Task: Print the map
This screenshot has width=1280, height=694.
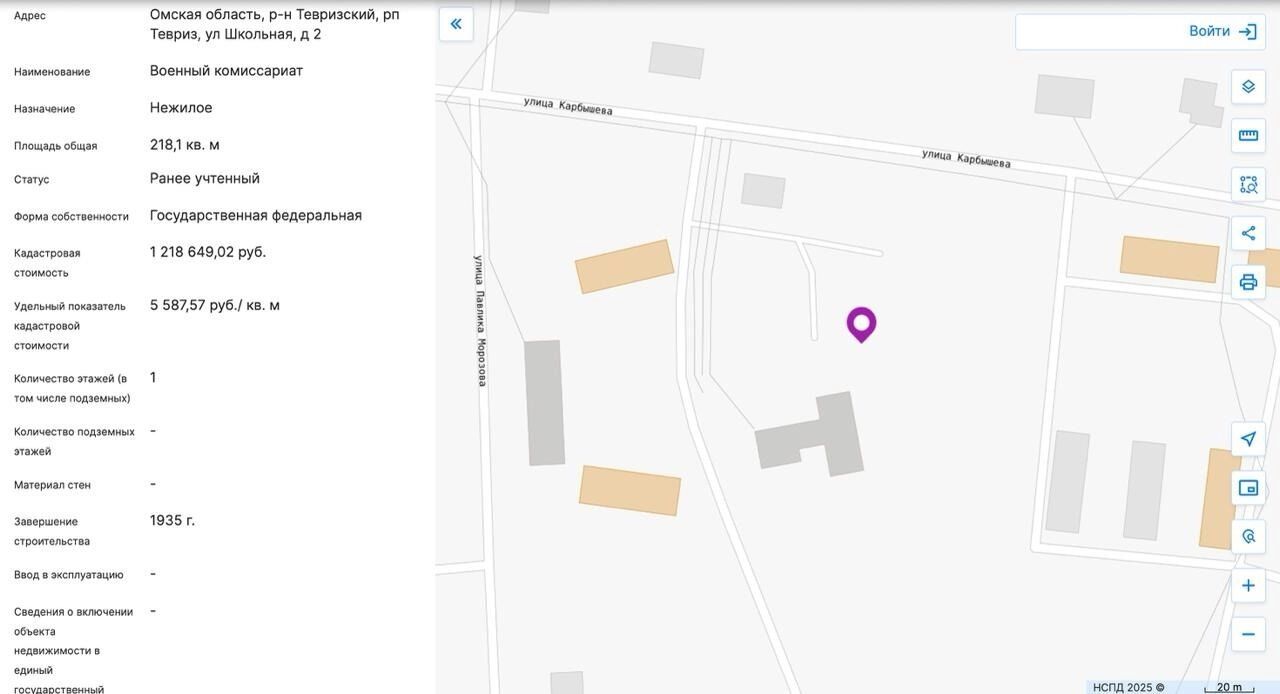Action: coord(1248,282)
